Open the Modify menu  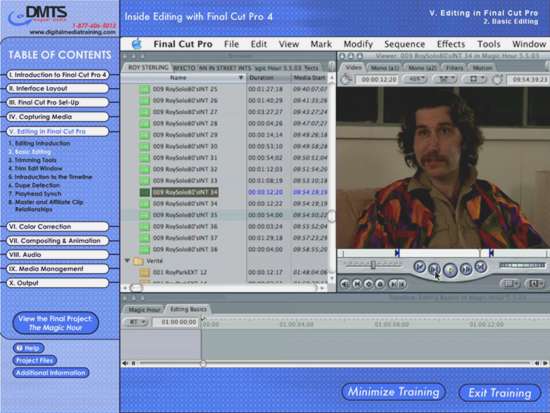tap(358, 44)
